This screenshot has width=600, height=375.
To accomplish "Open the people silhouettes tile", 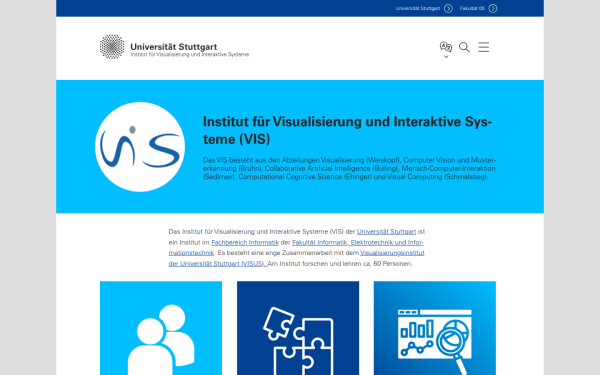I will 161,328.
